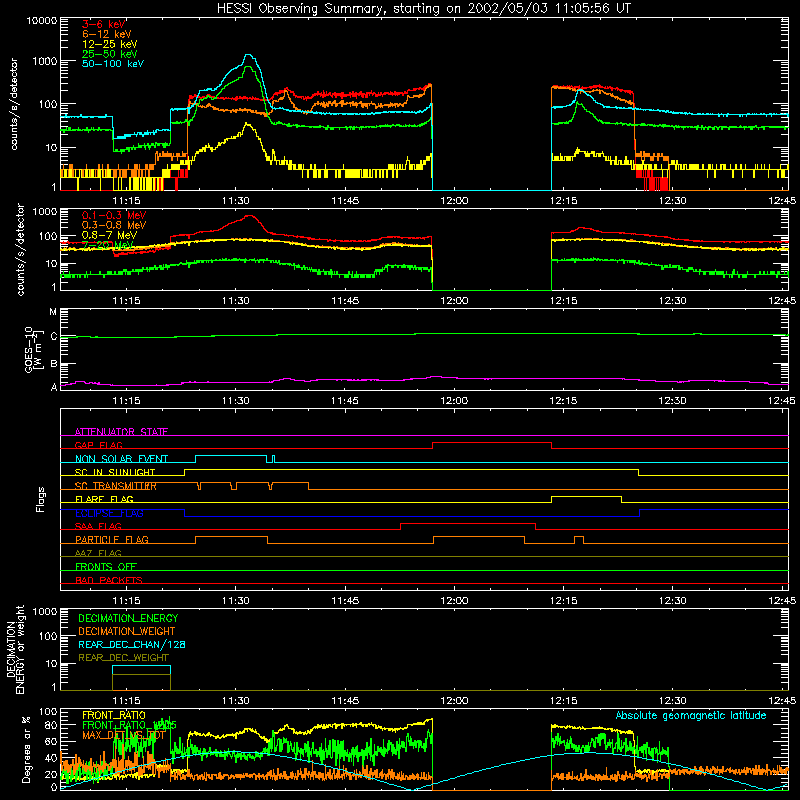Click the REAR_DEC_WEIGHT legend entry
This screenshot has height=800, width=800.
coord(123,658)
